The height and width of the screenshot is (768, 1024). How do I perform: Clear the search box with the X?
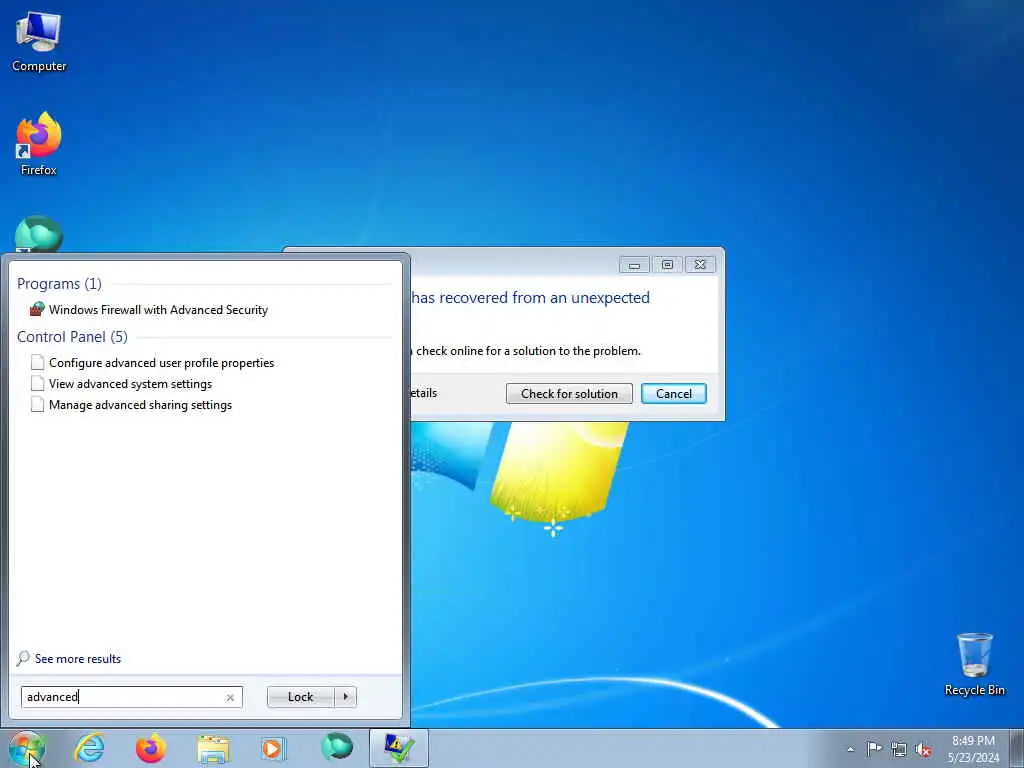(230, 697)
